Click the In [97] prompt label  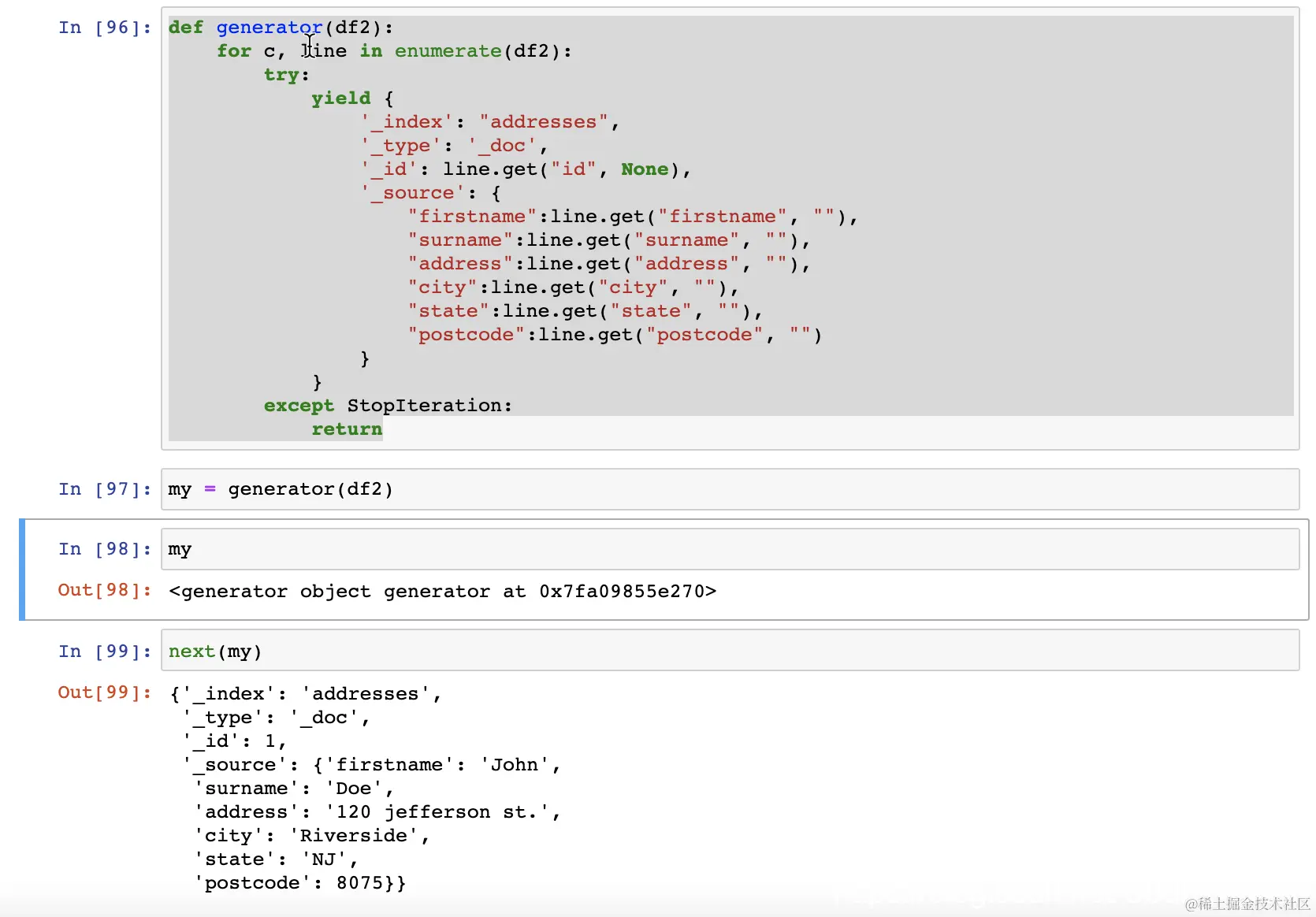pyautogui.click(x=105, y=489)
